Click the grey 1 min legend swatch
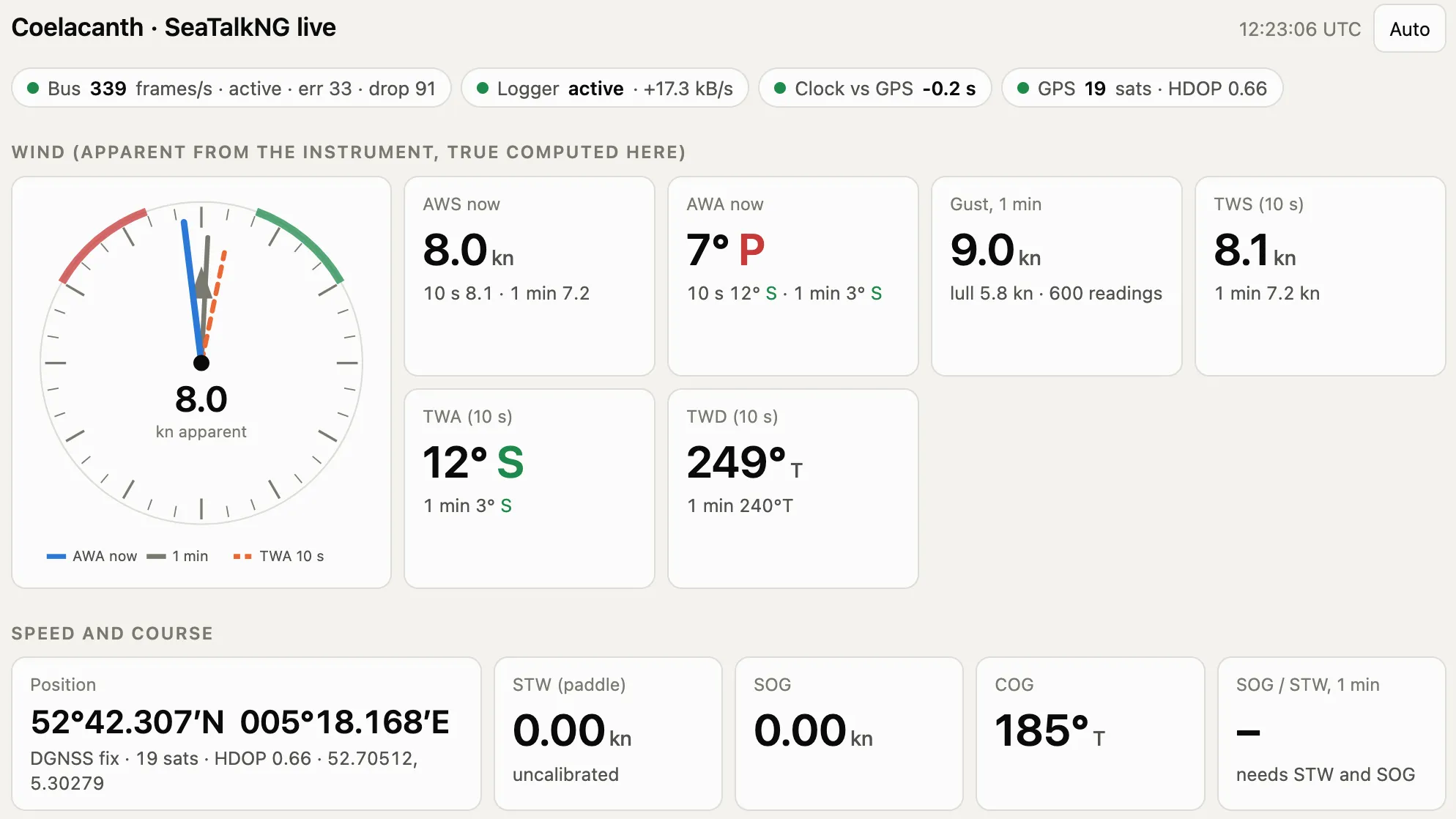 [x=156, y=557]
